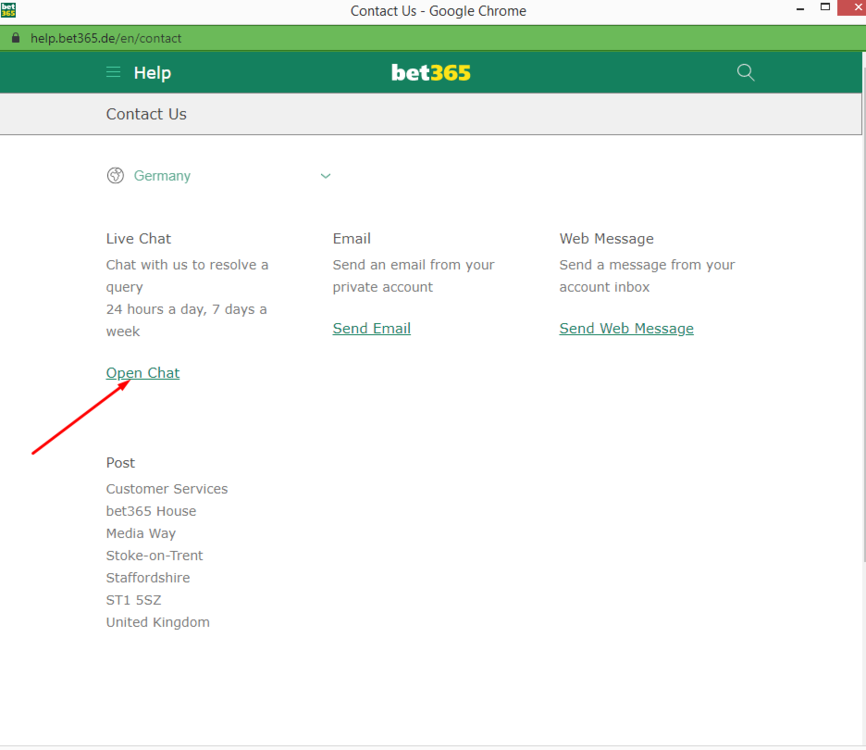This screenshot has width=866, height=750.
Task: Select the Help label in header
Action: (152, 73)
